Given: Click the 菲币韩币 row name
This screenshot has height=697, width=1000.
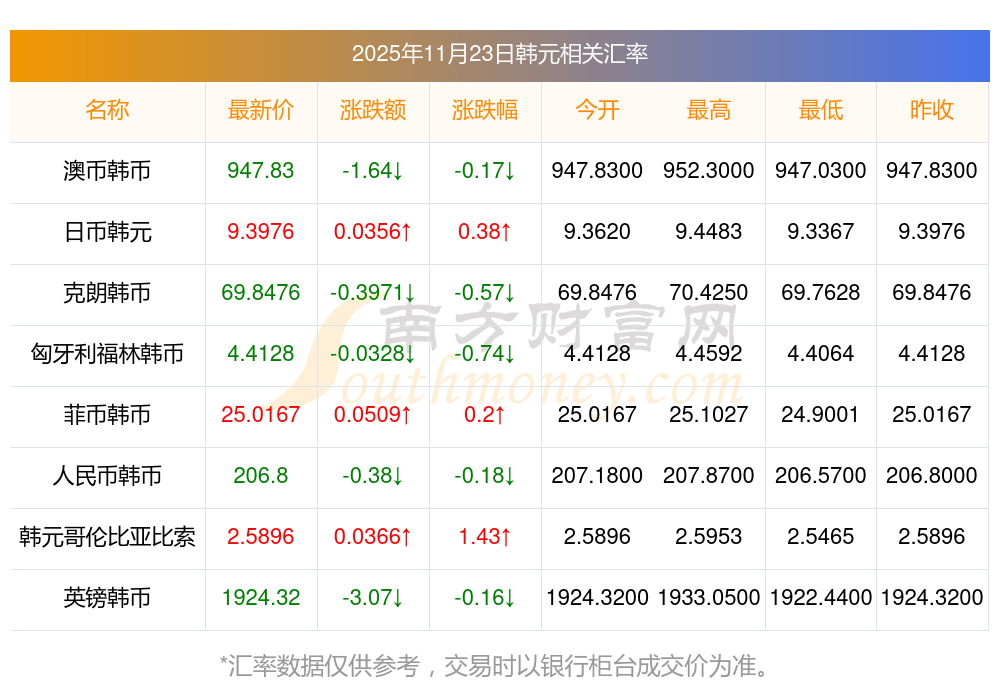Looking at the screenshot, I should [x=107, y=415].
